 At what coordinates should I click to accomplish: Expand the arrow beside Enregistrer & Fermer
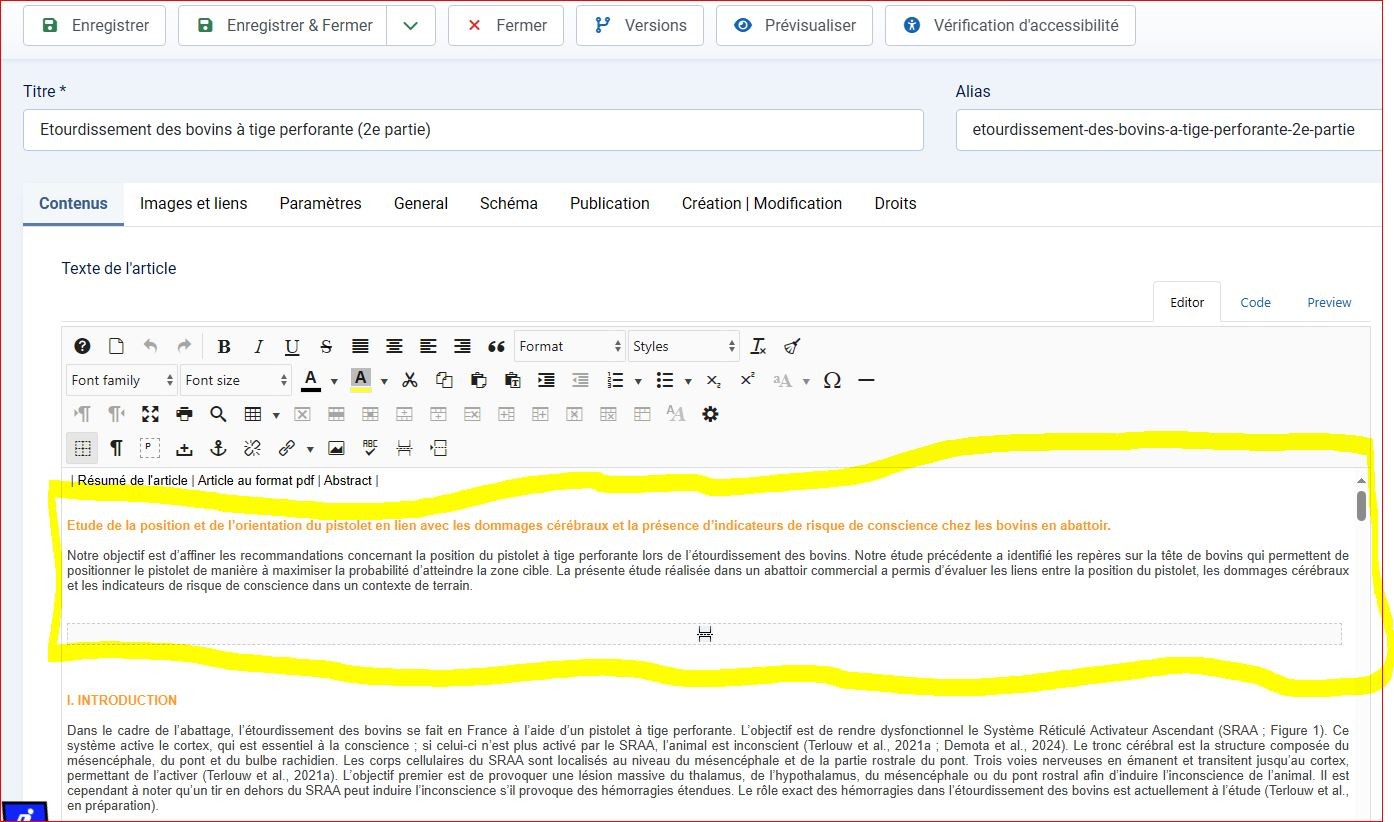coord(411,26)
